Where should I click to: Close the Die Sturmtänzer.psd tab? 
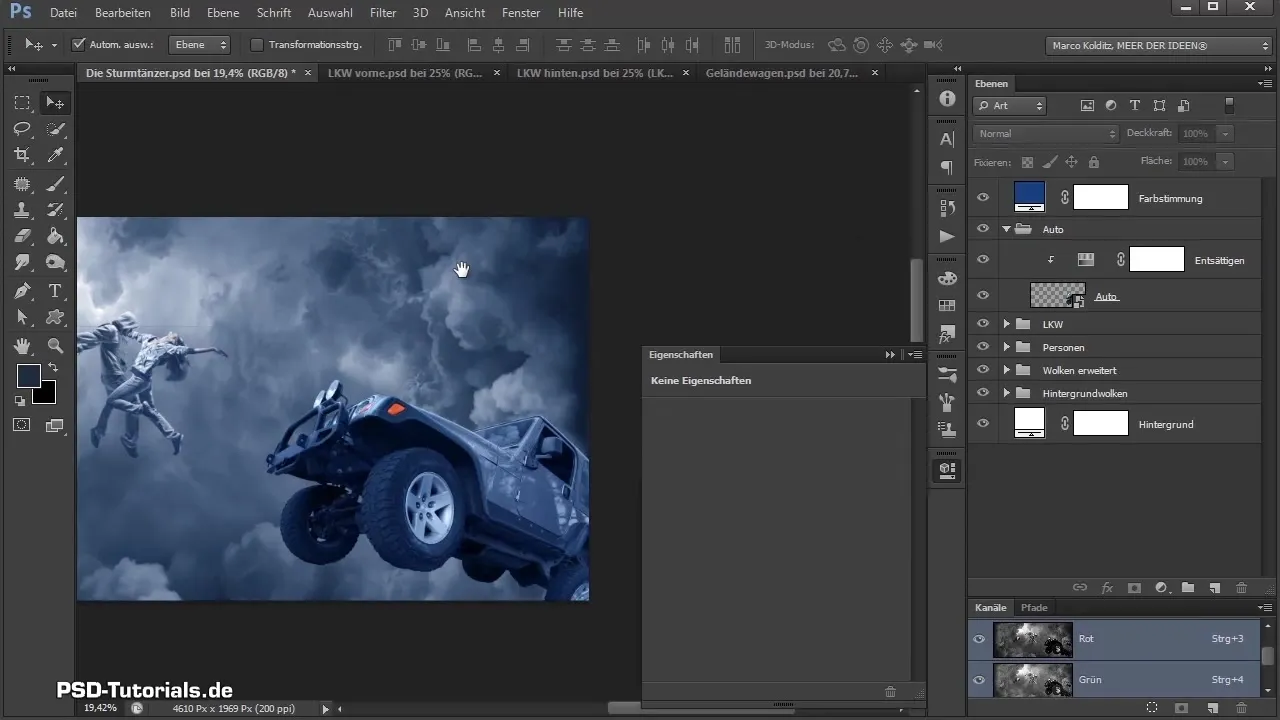point(308,73)
